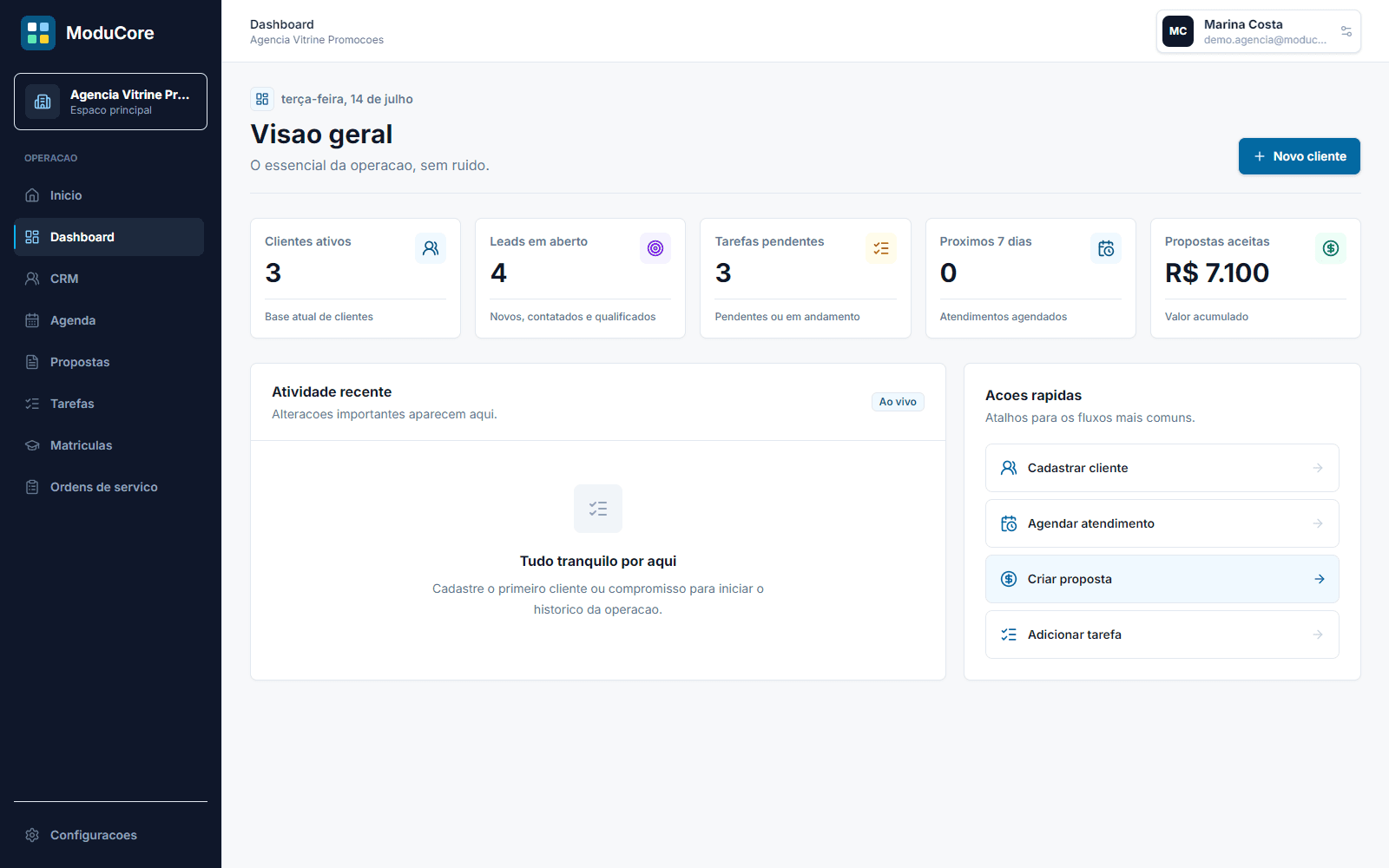Screen dimensions: 1389x868
Task: Open Ordens de servico from sidebar
Action: pyautogui.click(x=109, y=487)
